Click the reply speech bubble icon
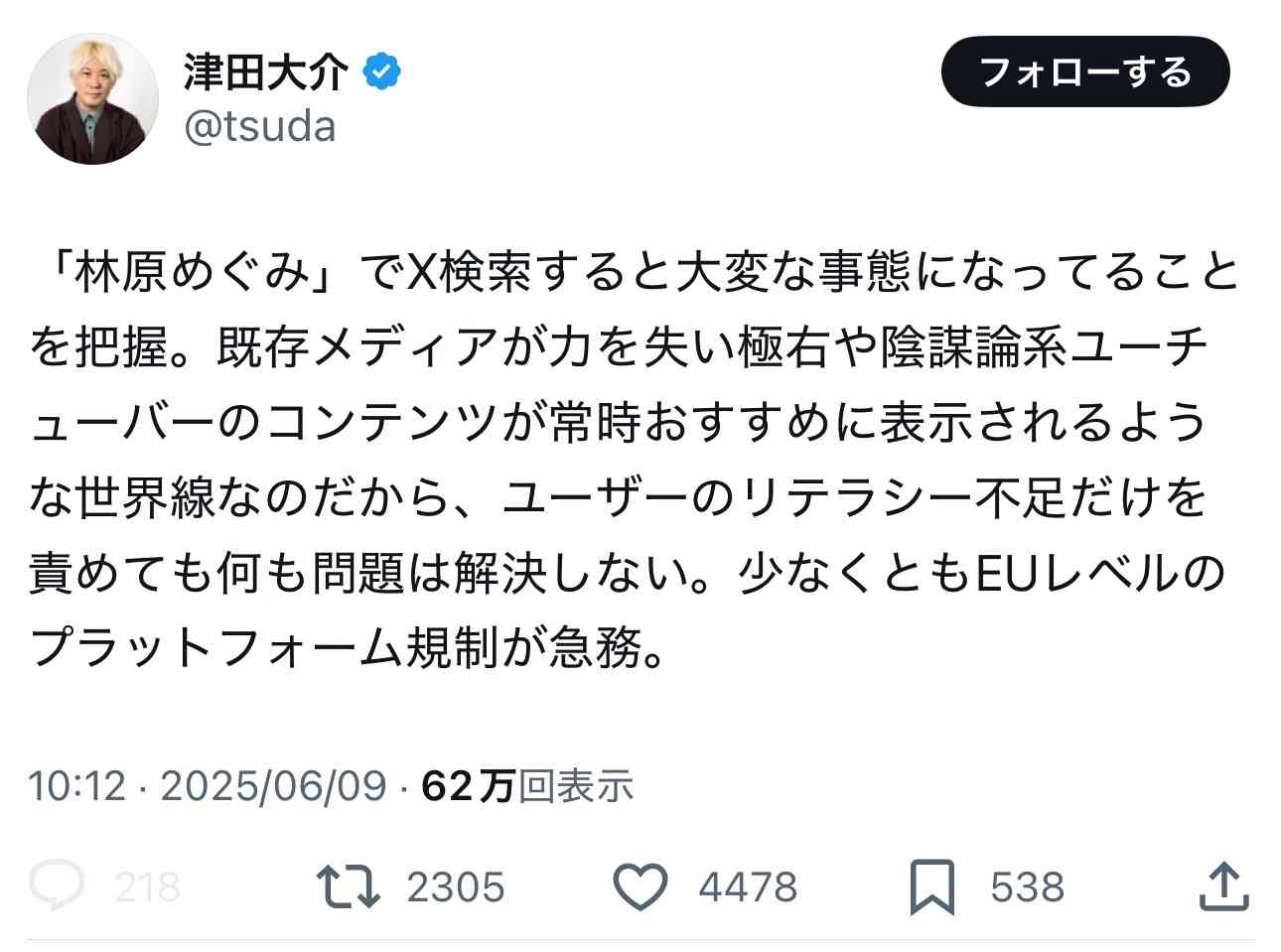Screen dimensions: 1281x952 (62, 884)
